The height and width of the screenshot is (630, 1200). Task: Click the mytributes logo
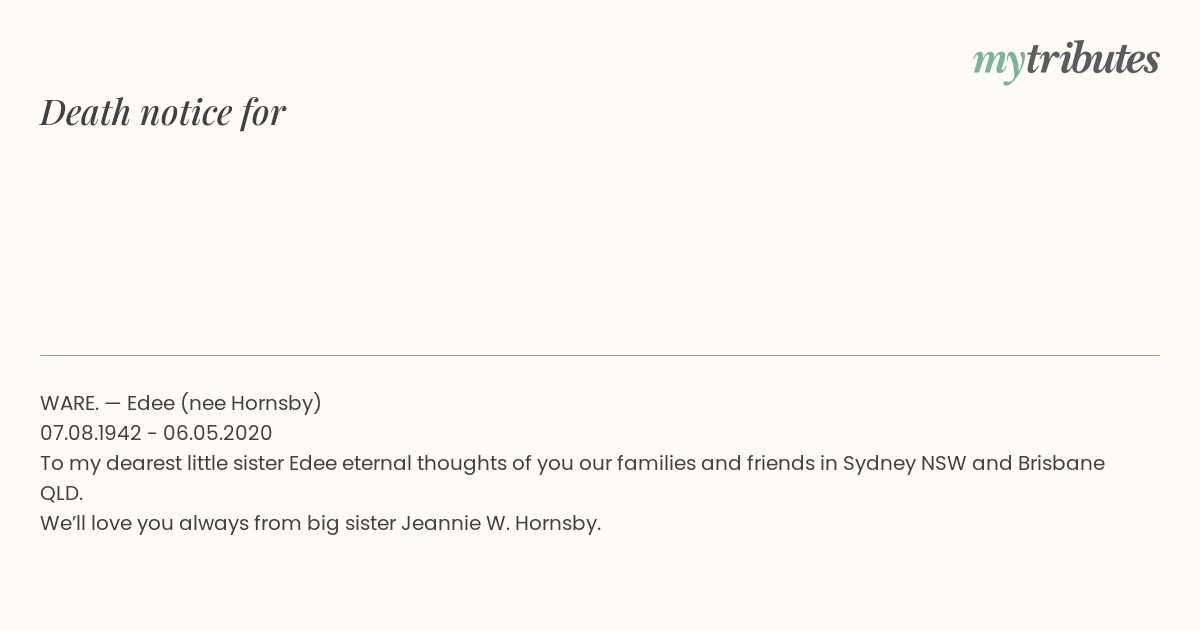pos(1066,60)
